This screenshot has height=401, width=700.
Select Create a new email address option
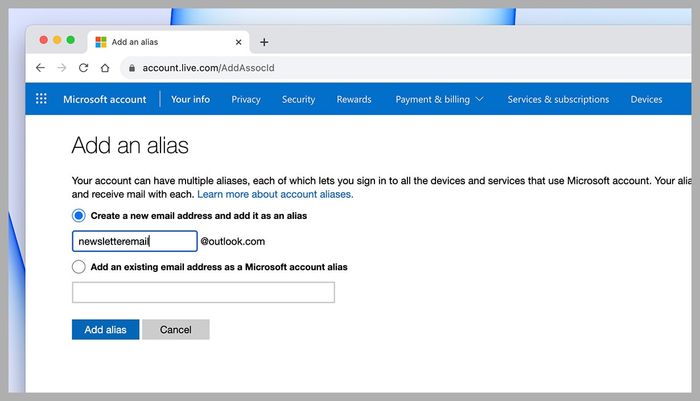(x=79, y=215)
